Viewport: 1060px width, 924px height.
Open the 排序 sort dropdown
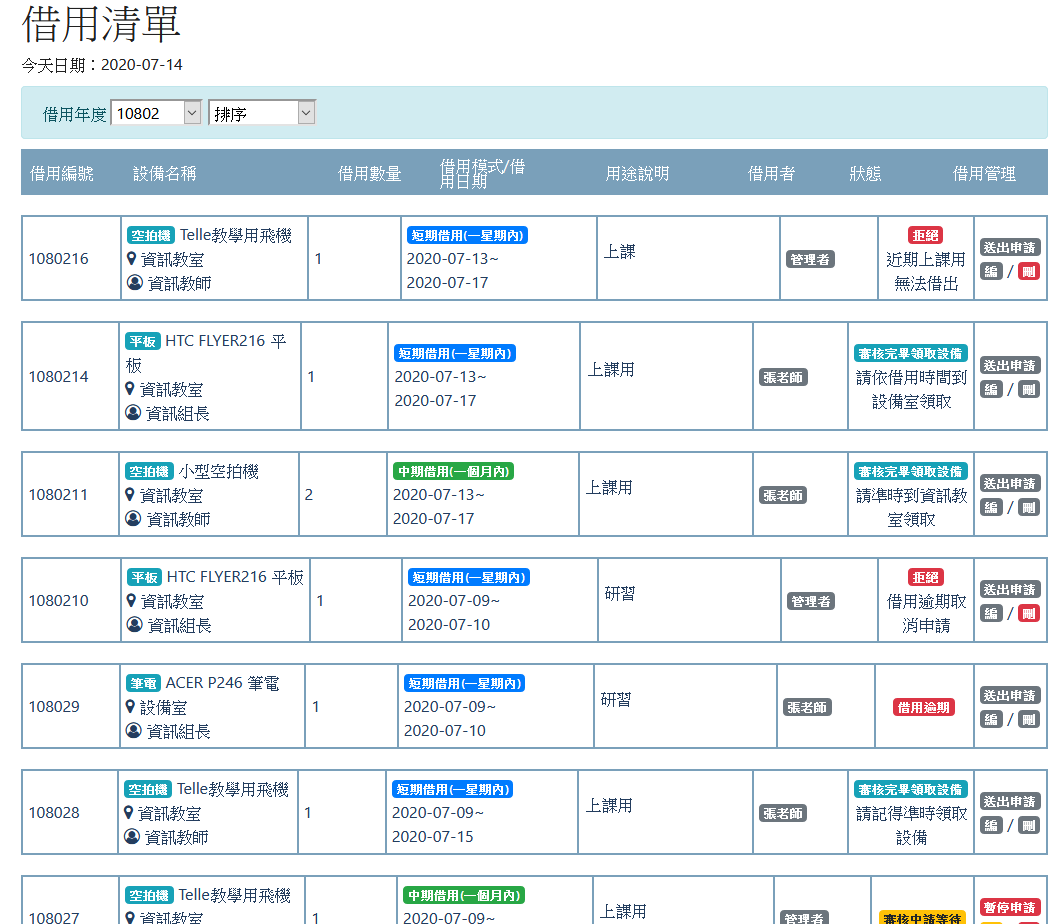point(261,114)
